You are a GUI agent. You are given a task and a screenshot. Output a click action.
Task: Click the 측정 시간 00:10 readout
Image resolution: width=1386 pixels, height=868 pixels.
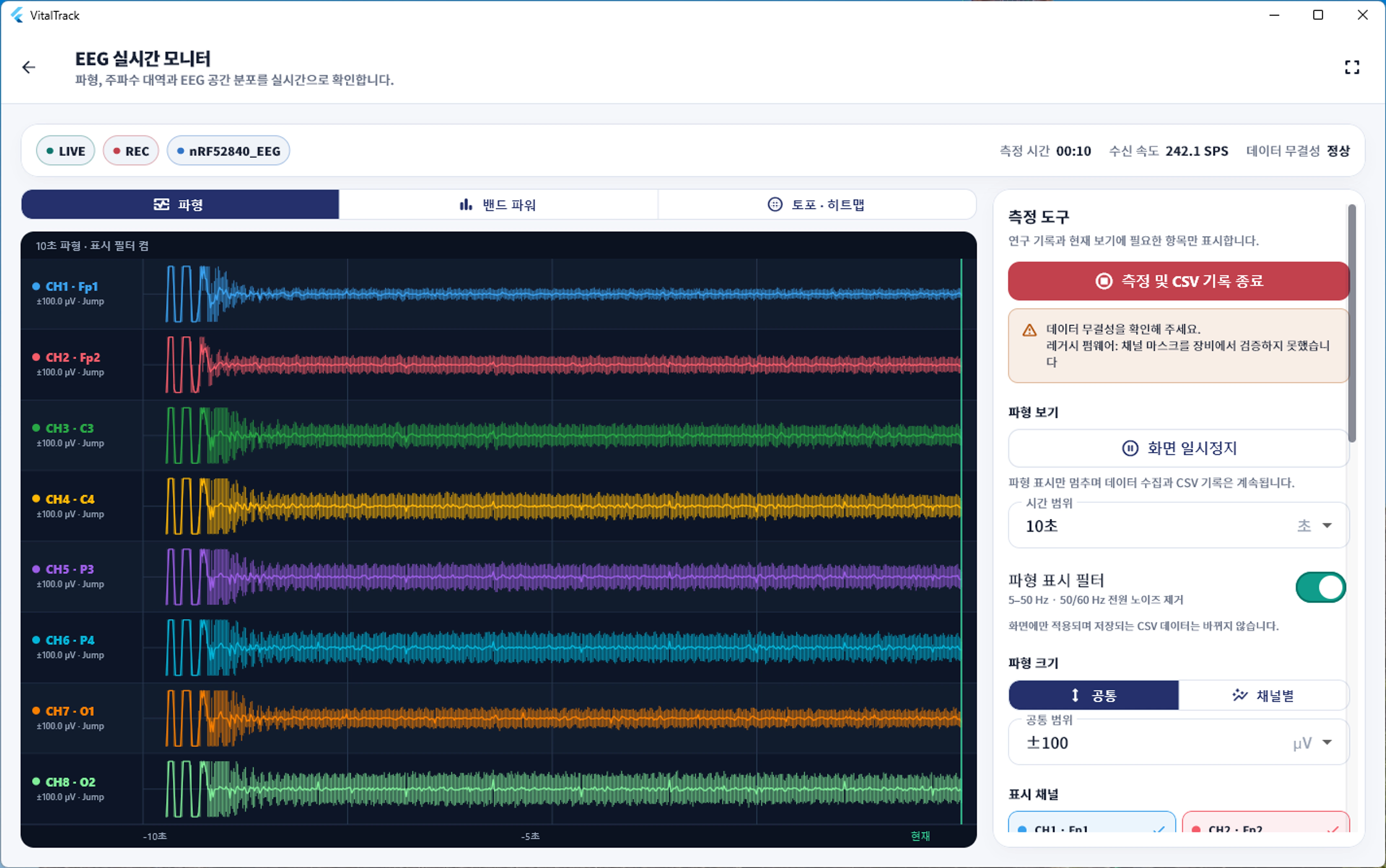pos(1045,151)
